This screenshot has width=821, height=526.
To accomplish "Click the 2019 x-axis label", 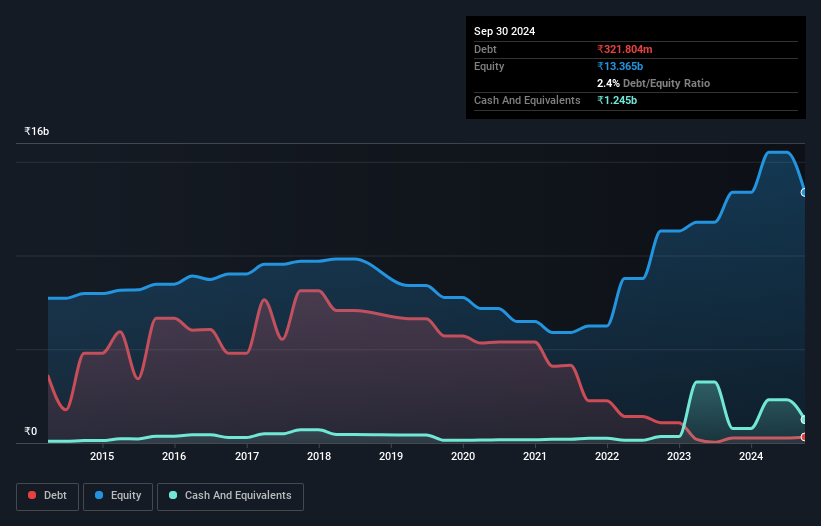I will click(x=391, y=456).
